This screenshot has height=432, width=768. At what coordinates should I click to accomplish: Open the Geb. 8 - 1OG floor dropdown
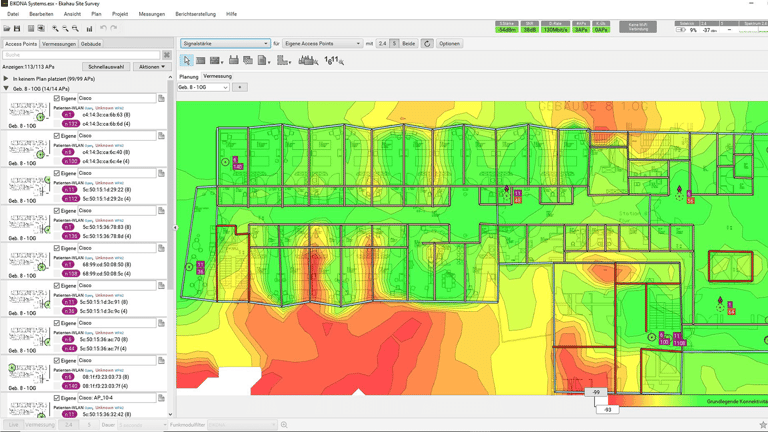point(203,87)
